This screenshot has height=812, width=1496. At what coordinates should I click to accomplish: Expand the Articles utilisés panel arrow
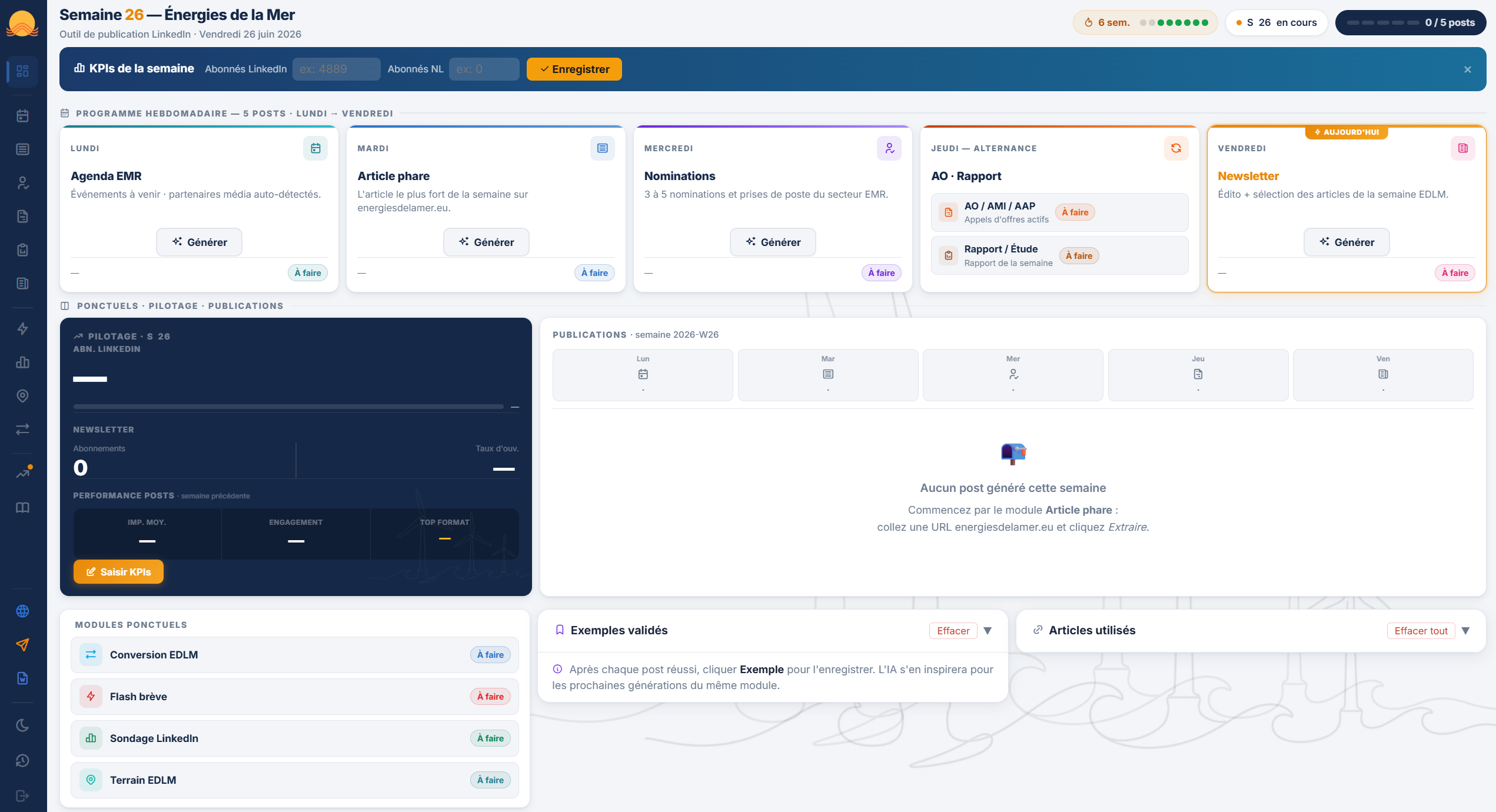[1465, 631]
